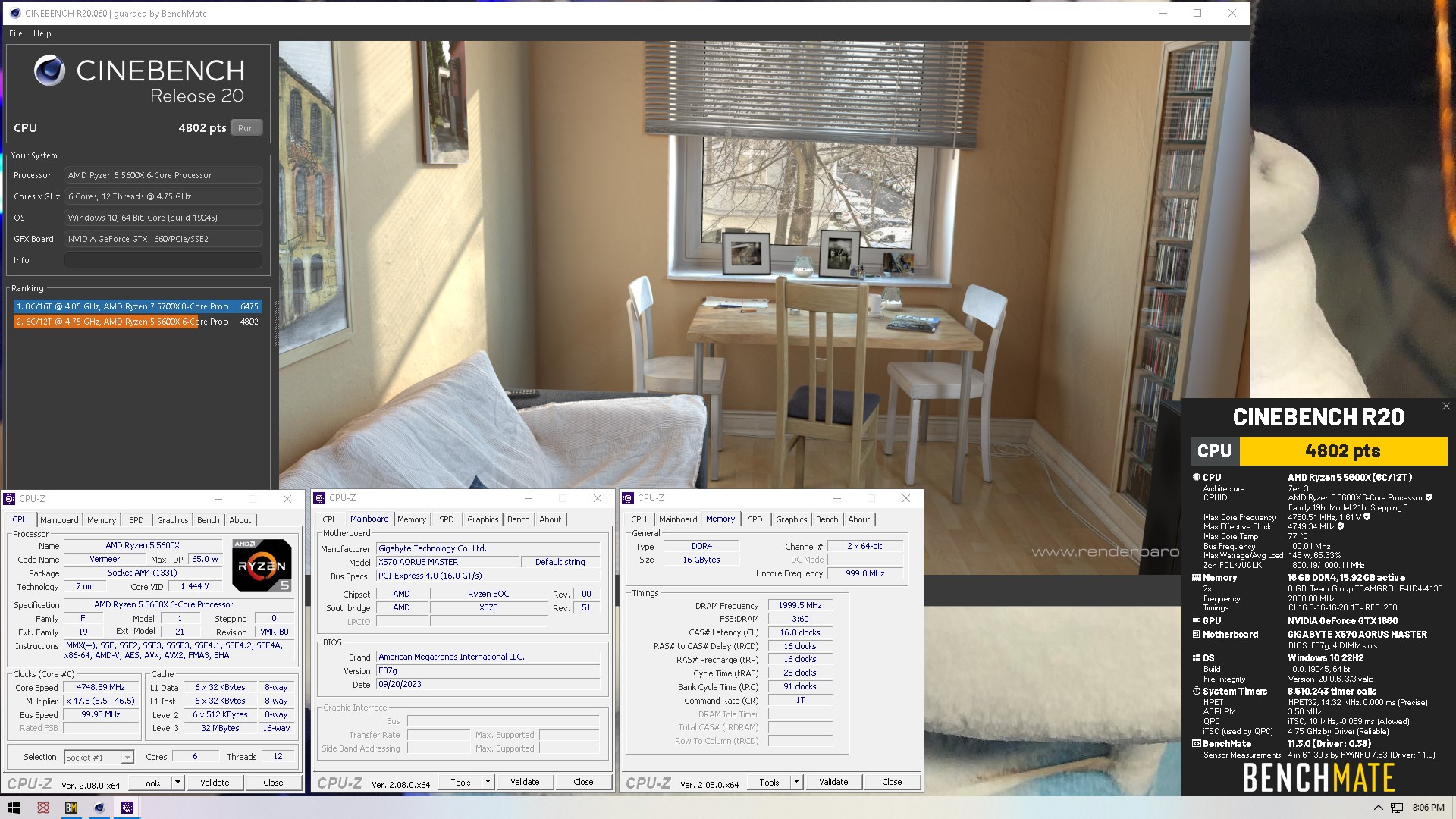This screenshot has width=1456, height=819.
Task: Click Core Speed value 4748.89 MHz
Action: pos(101,687)
